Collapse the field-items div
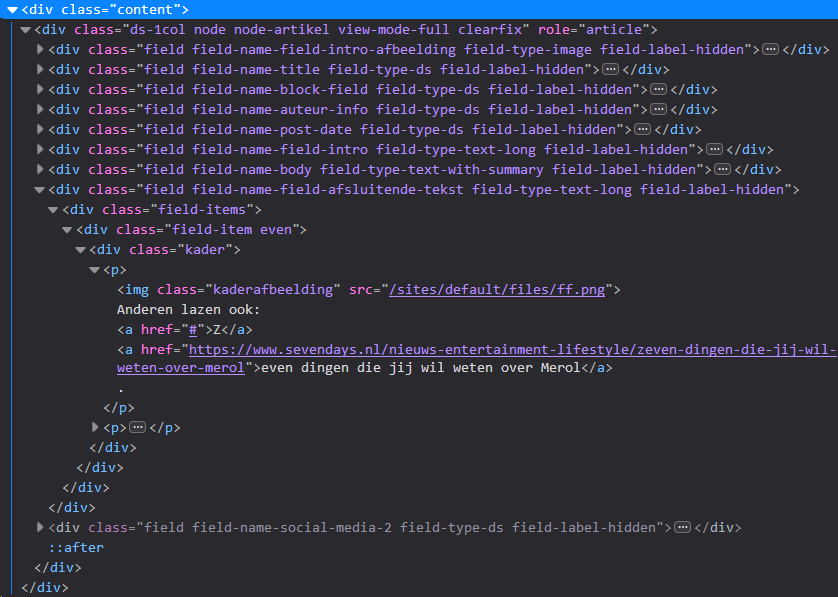Screen dimensions: 838x597 pos(53,210)
